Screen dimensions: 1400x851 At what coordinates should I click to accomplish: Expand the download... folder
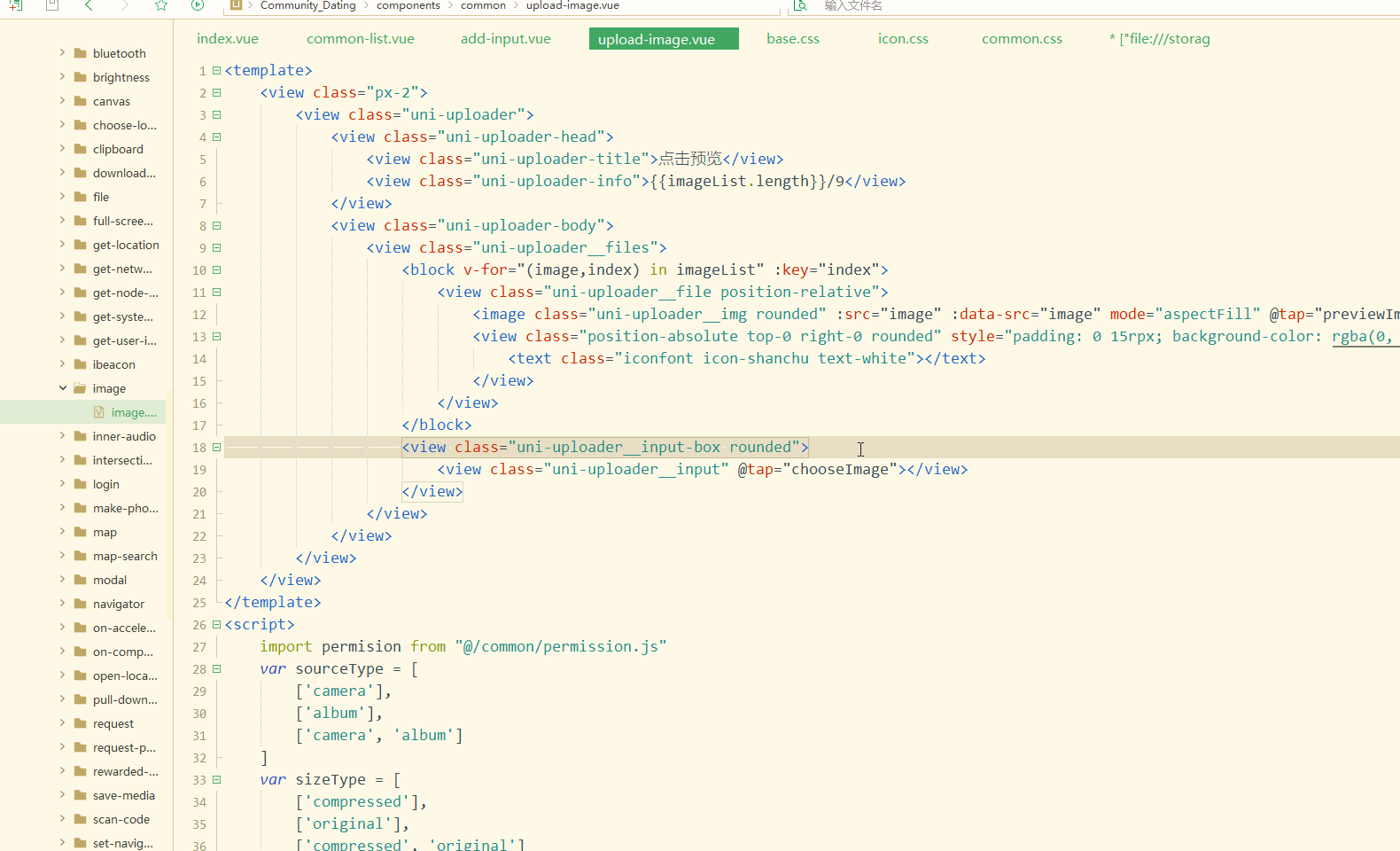(x=62, y=173)
